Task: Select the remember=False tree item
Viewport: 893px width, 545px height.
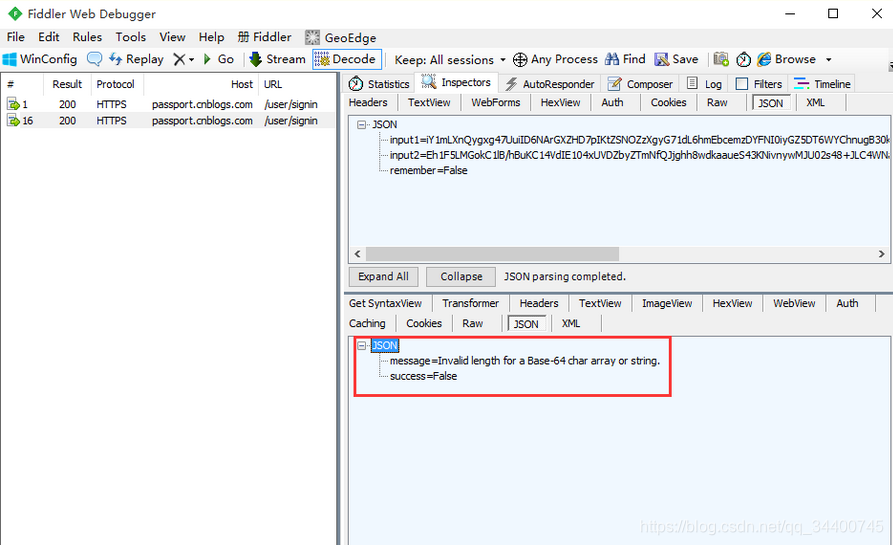Action: pyautogui.click(x=428, y=170)
